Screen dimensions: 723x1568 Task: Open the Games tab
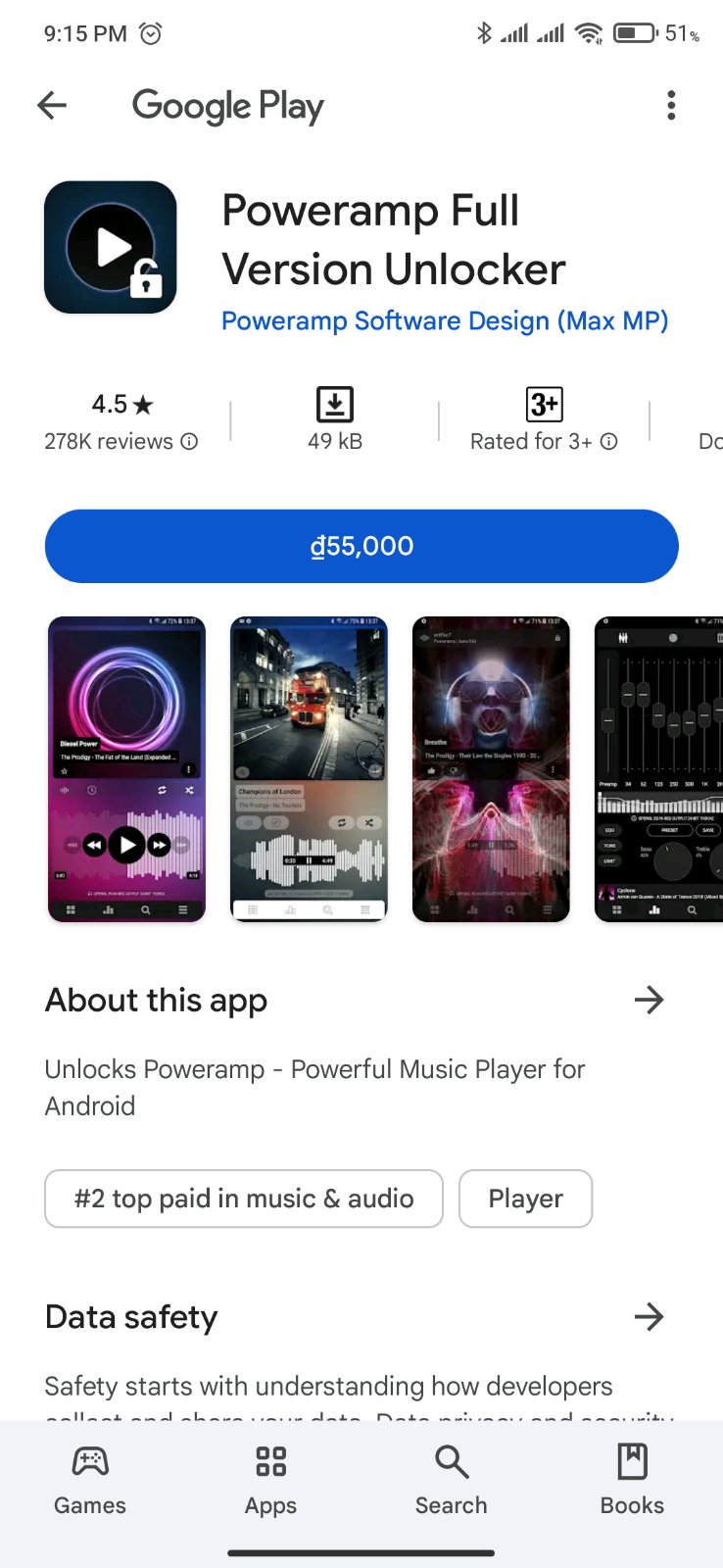(90, 1480)
